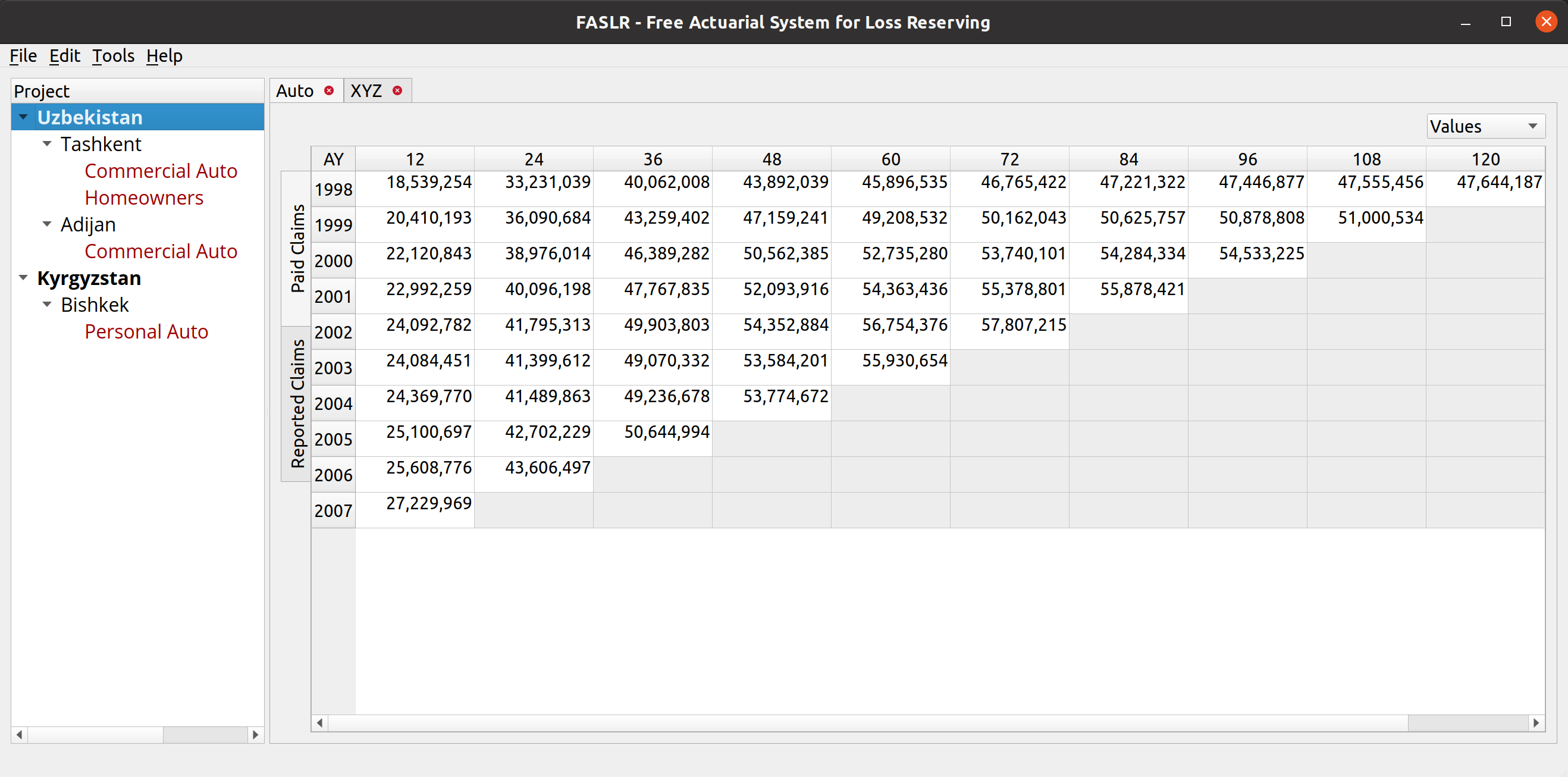Close the XYZ tab with red icon
The image size is (1568, 777).
397,91
